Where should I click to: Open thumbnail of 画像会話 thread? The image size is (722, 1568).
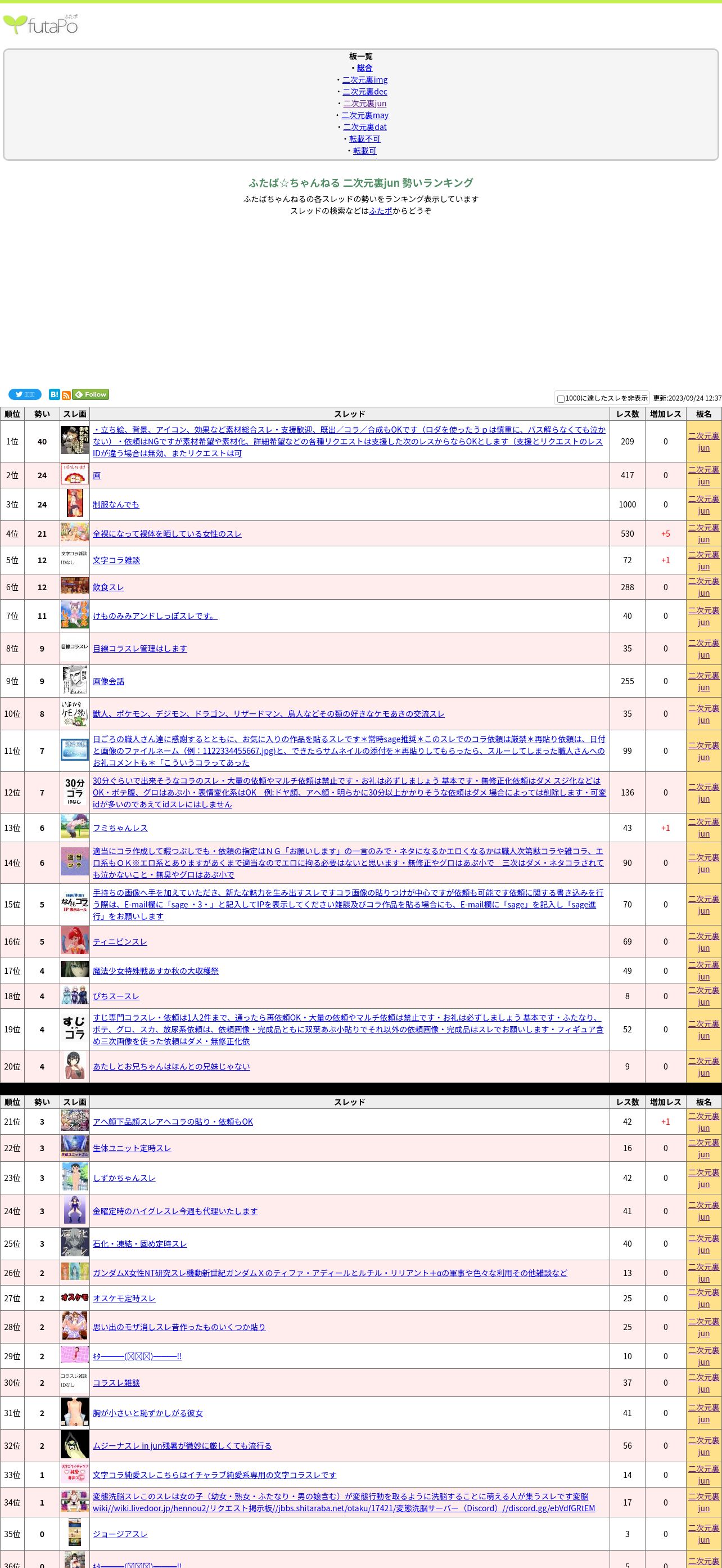coord(75,681)
